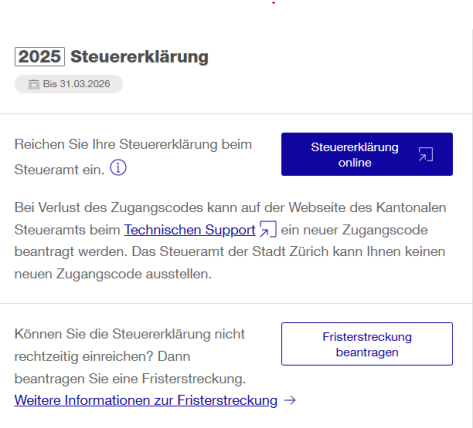473x428 pixels.
Task: Click text 'Bei Verlust des Zugangscodes'
Action: (109, 207)
